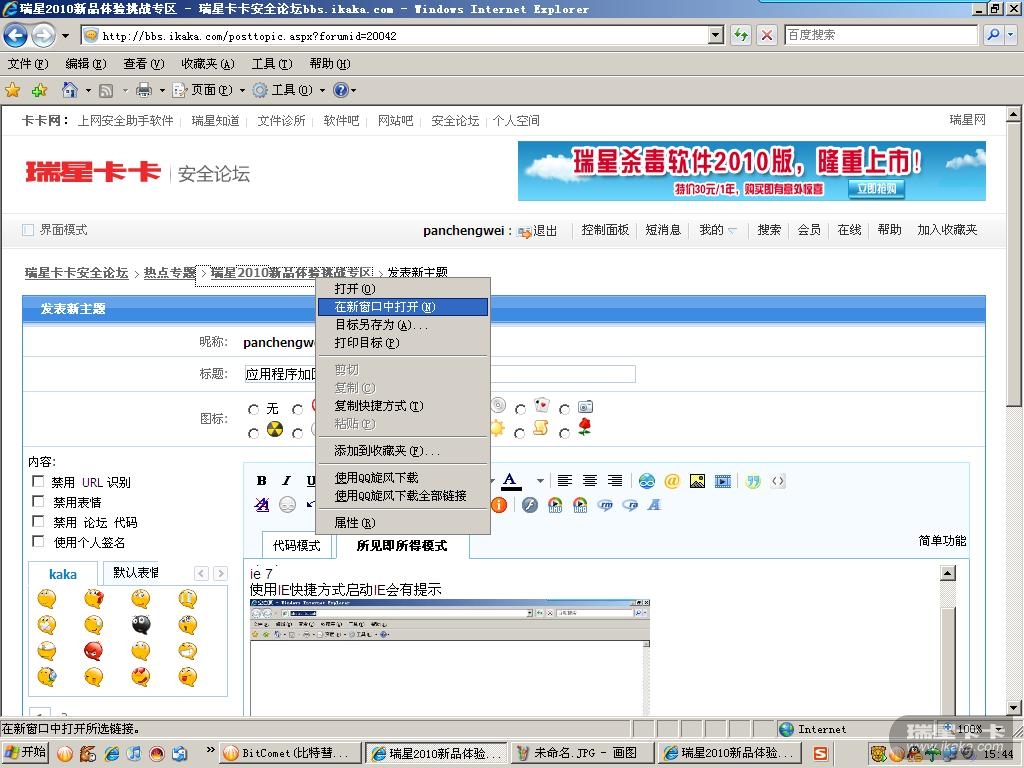Screen dimensions: 1024x768
Task: Insert image icon in editor
Action: click(x=697, y=481)
